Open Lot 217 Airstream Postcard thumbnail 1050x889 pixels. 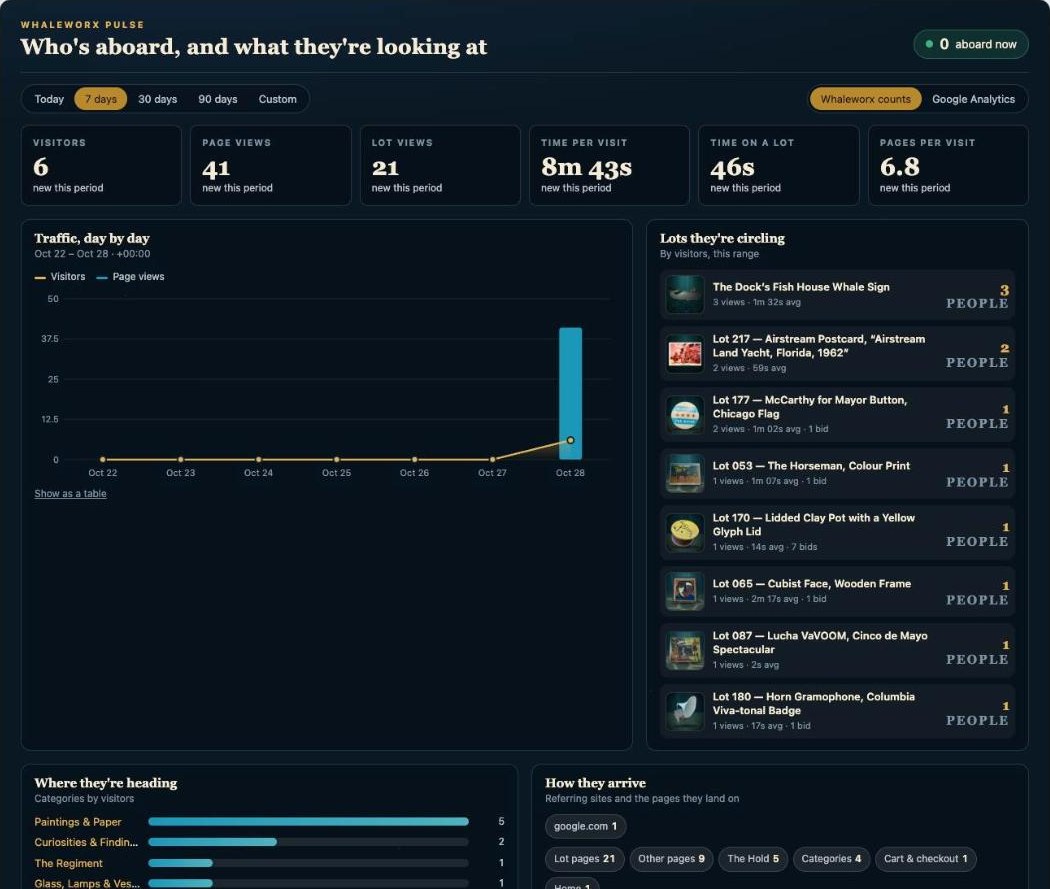point(685,353)
